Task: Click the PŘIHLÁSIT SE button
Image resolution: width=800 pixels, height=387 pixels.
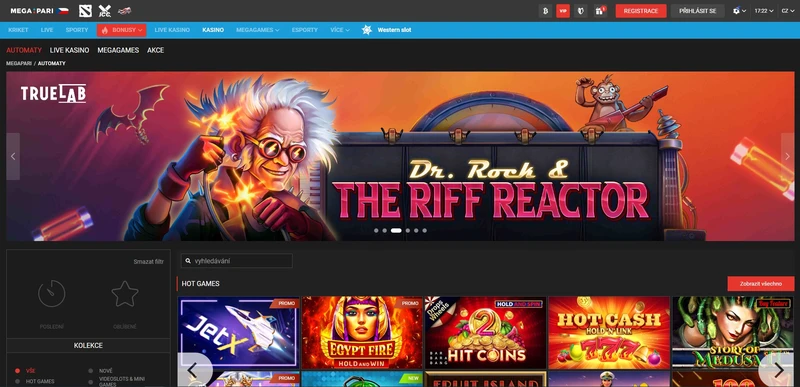Action: [x=697, y=11]
